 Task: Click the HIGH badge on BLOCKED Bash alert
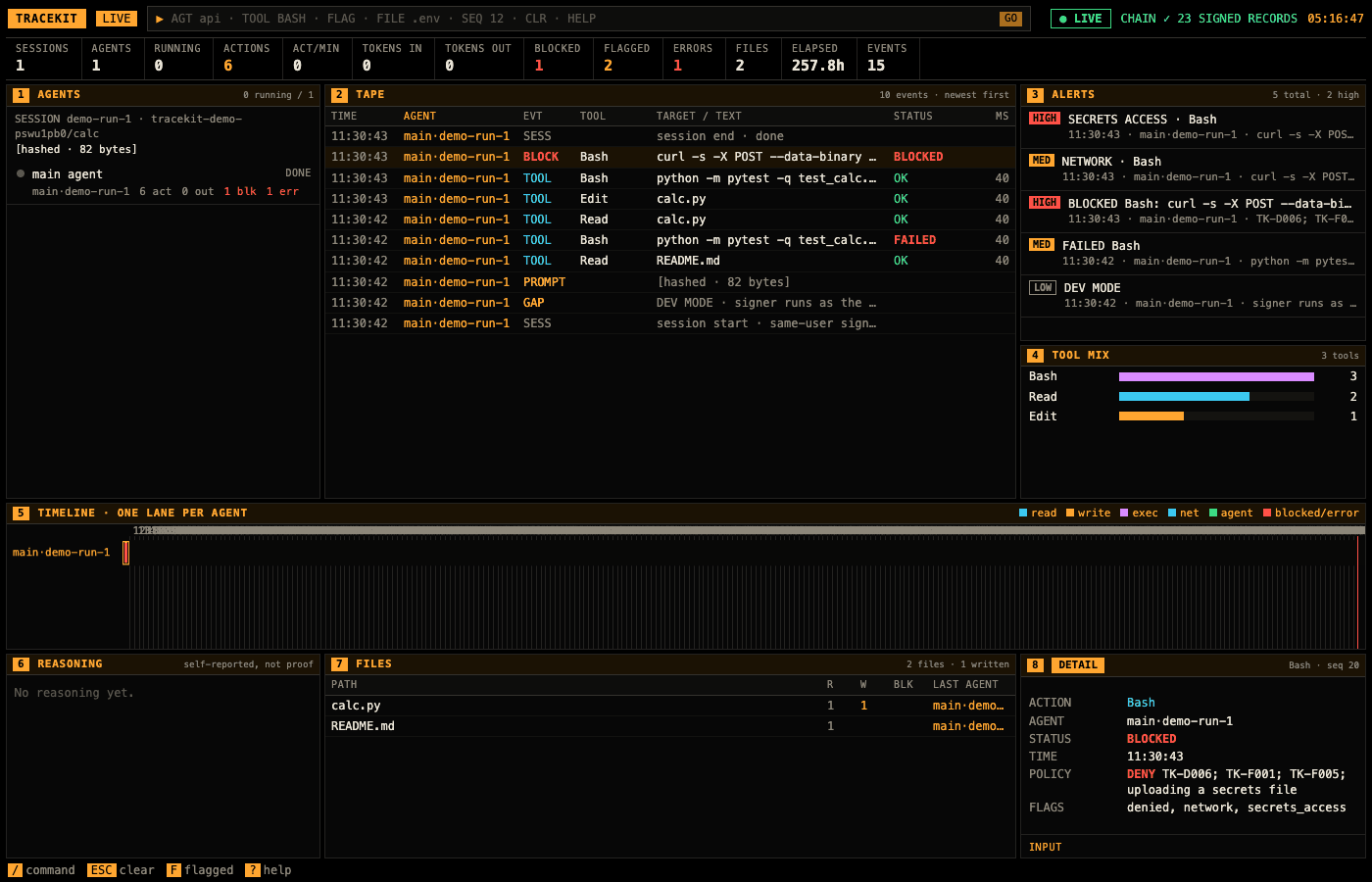click(1045, 203)
